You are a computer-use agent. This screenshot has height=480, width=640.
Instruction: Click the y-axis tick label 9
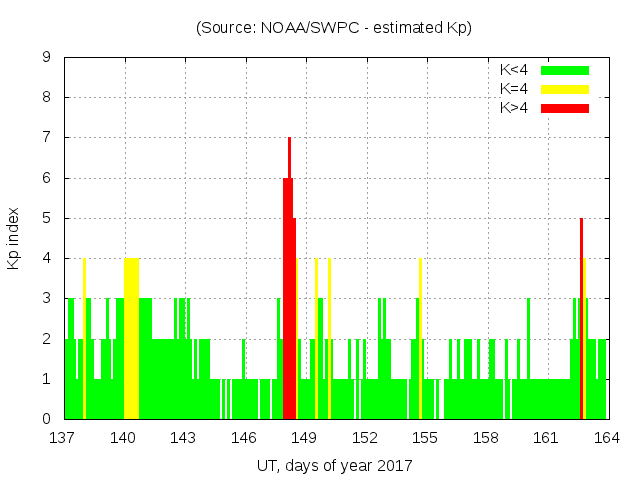47,58
